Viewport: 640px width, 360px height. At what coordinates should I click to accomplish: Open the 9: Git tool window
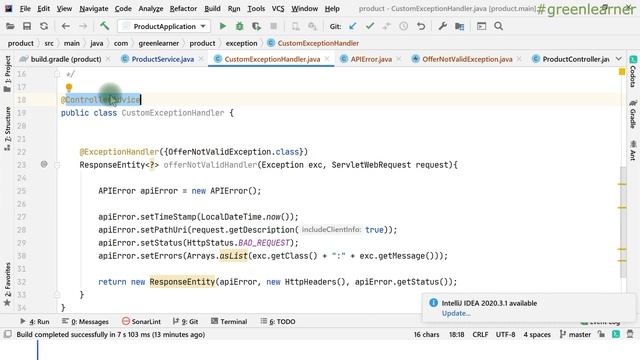185,322
